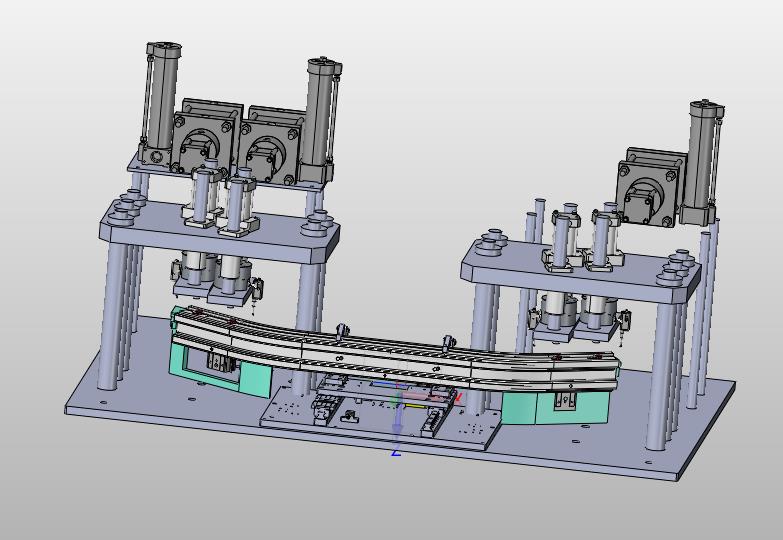Select the left station's thick upper press plate

click(220, 233)
